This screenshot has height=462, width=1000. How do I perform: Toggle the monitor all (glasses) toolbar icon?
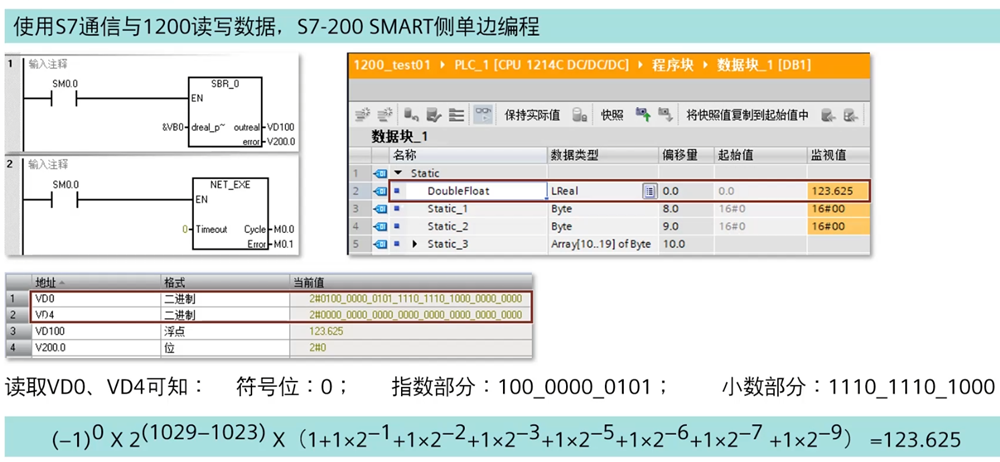coord(483,115)
